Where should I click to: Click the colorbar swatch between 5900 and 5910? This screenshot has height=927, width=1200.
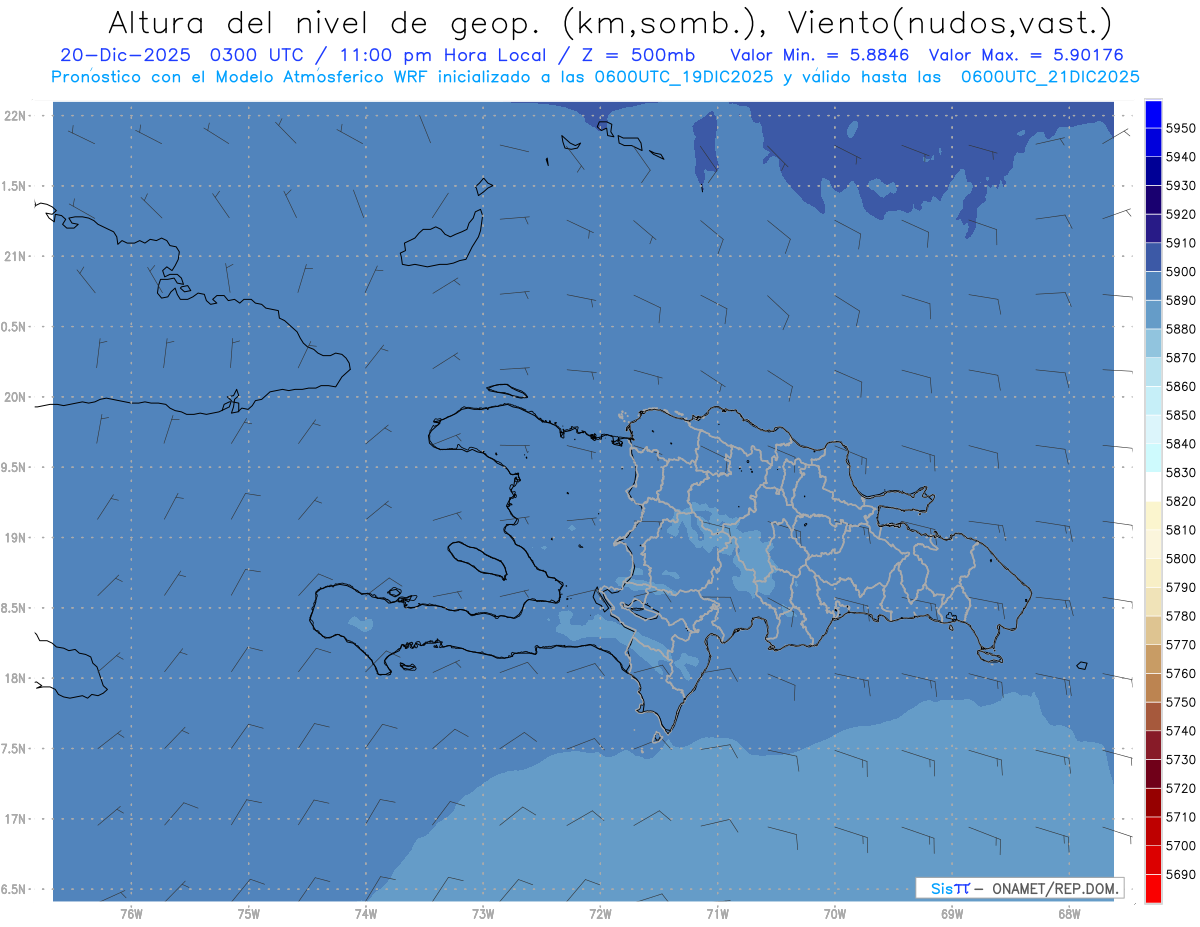pyautogui.click(x=1153, y=257)
